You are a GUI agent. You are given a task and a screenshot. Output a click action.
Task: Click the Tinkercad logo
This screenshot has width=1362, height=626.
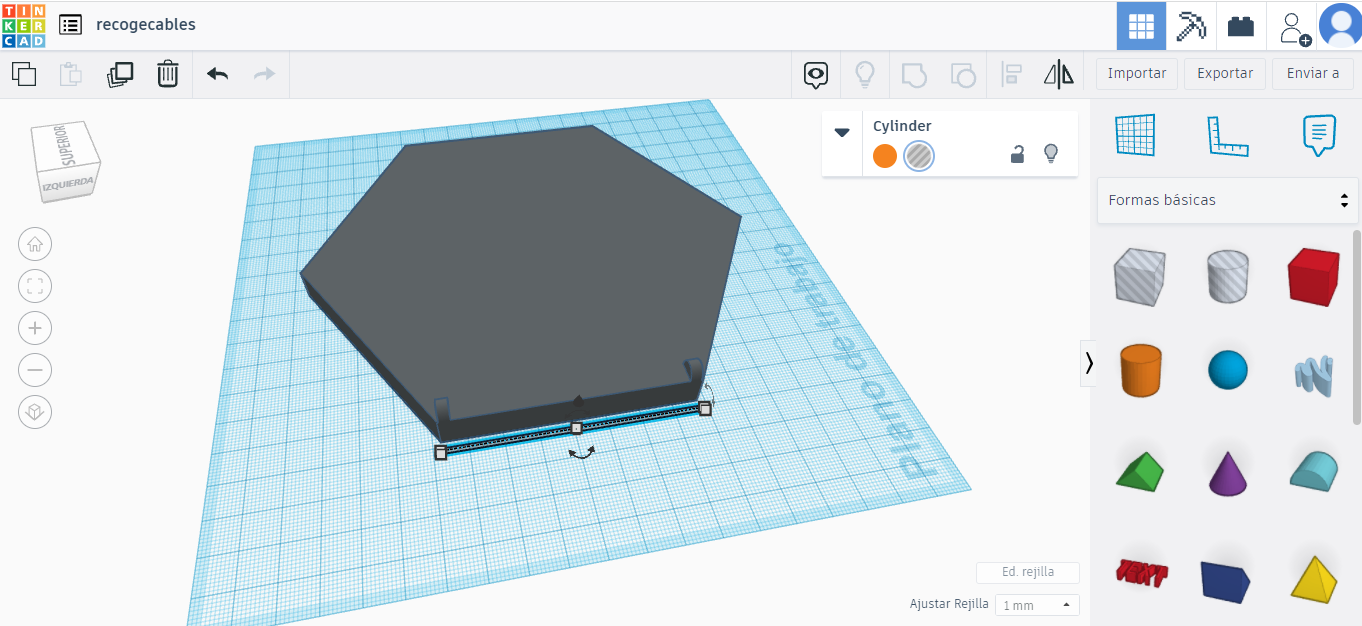tap(23, 25)
